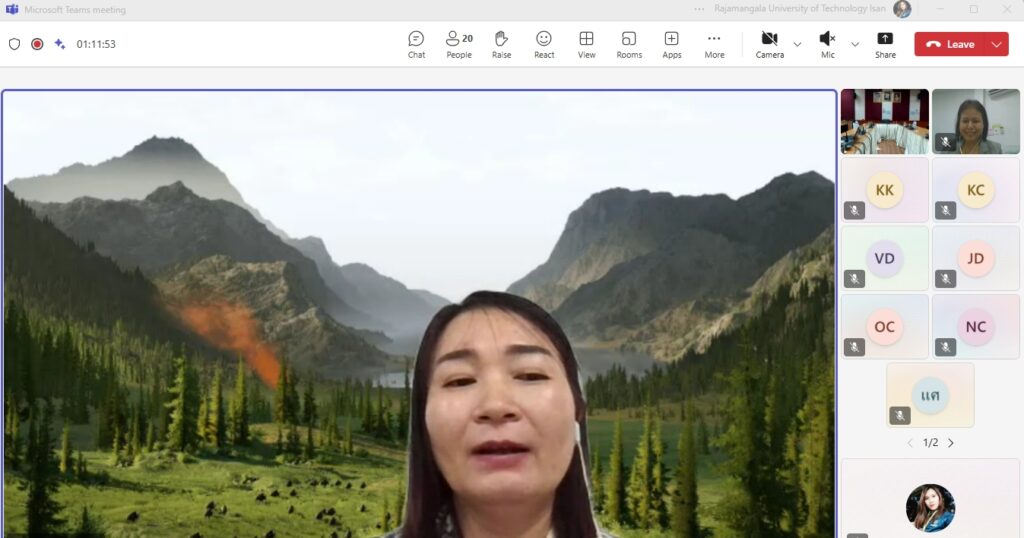The width and height of the screenshot is (1024, 538).
Task: Unmute the Mic
Action: click(x=827, y=44)
